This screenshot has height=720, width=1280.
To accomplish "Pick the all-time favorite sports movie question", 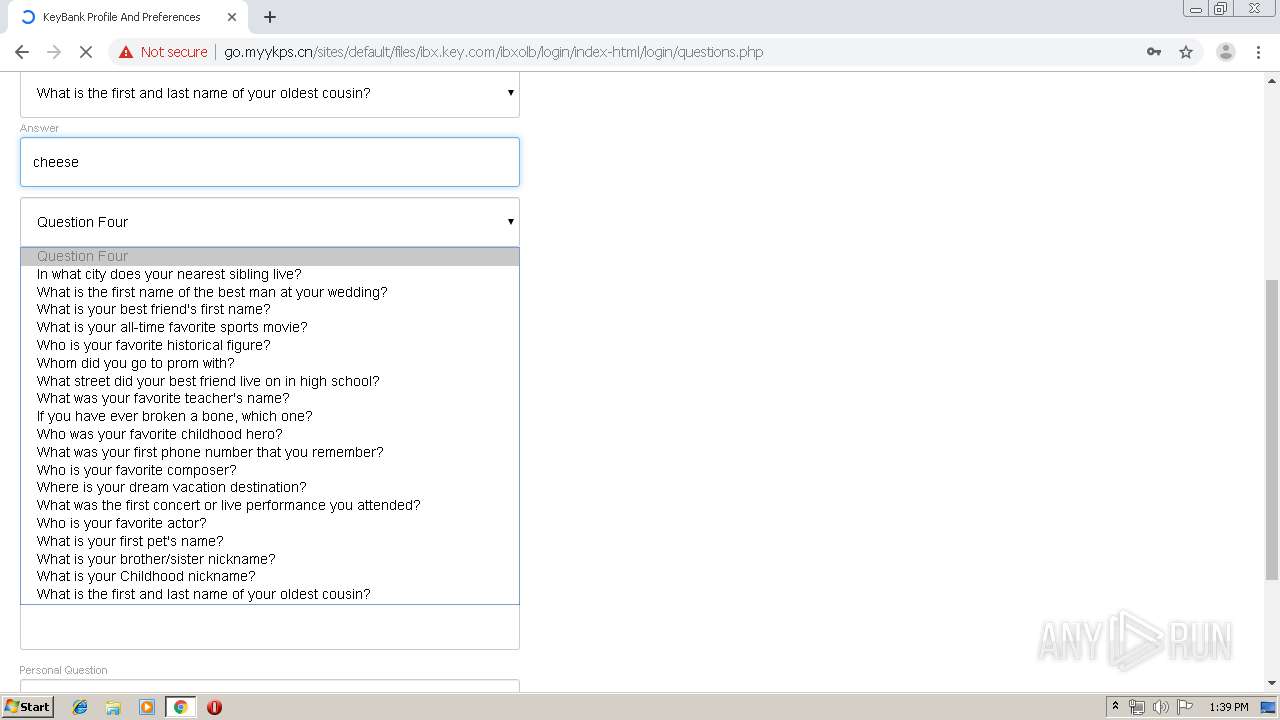I will click(x=270, y=327).
